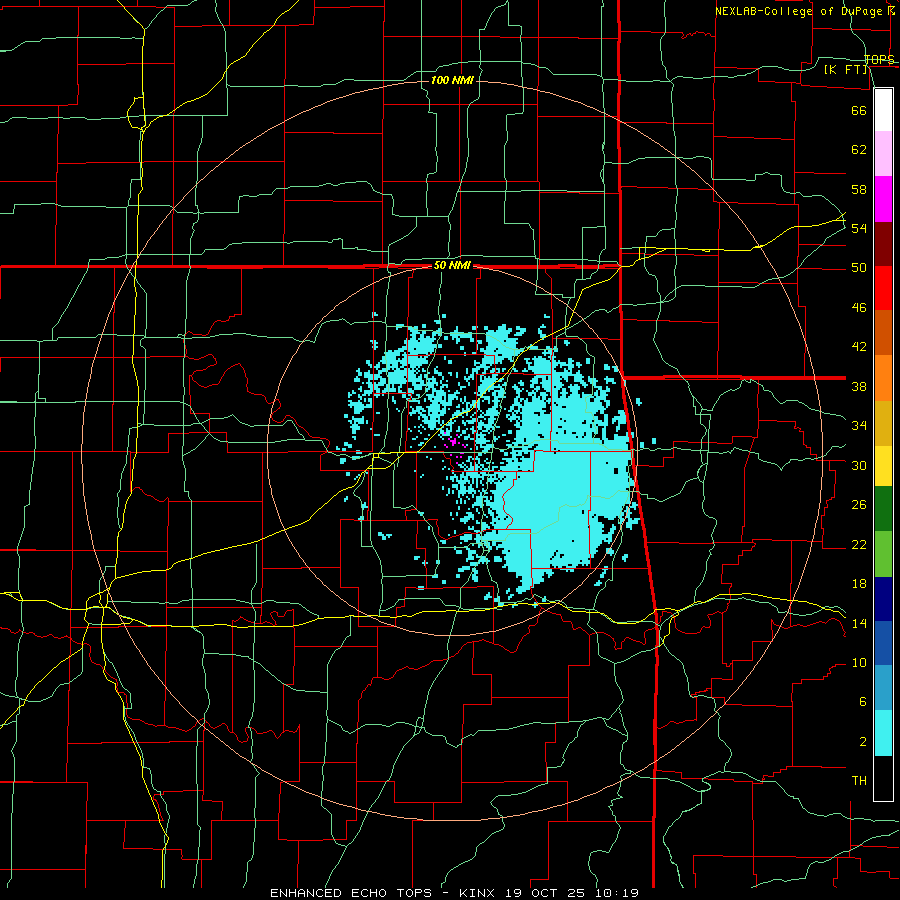Click the small magenta echo cluster near radar center

453,443
